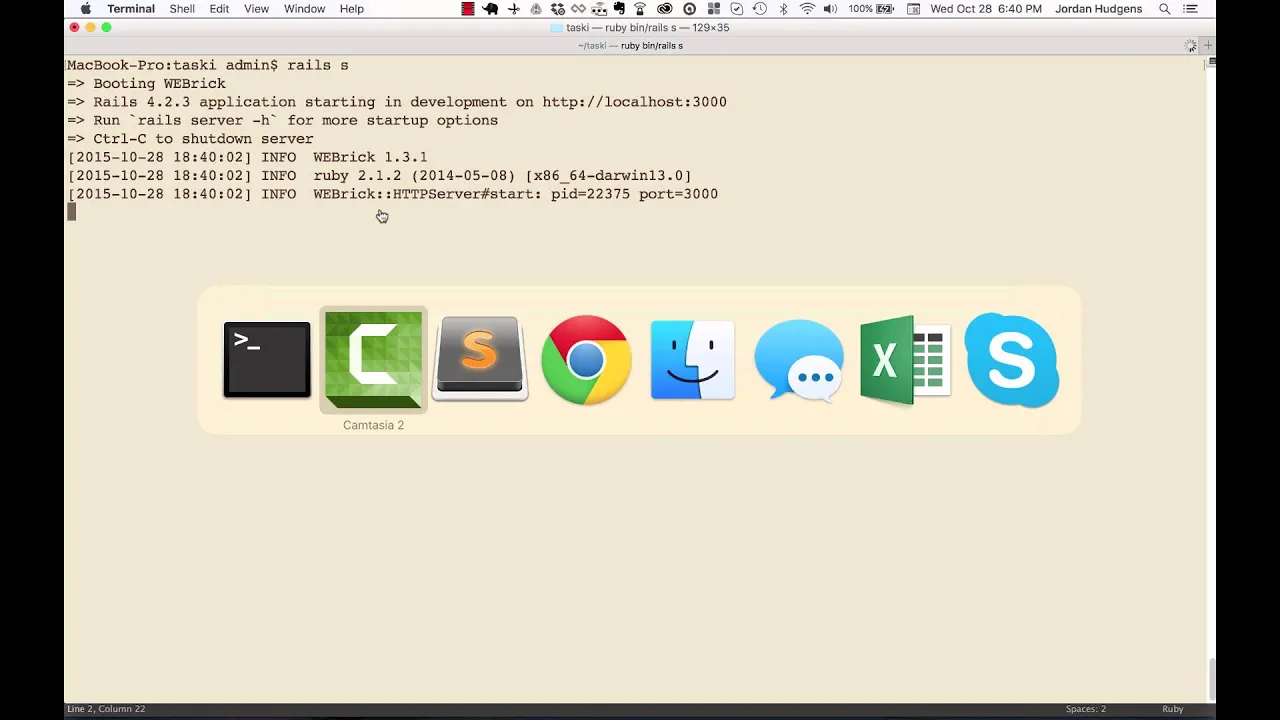Image resolution: width=1280 pixels, height=720 pixels.
Task: Open Notification Center
Action: tap(1190, 9)
